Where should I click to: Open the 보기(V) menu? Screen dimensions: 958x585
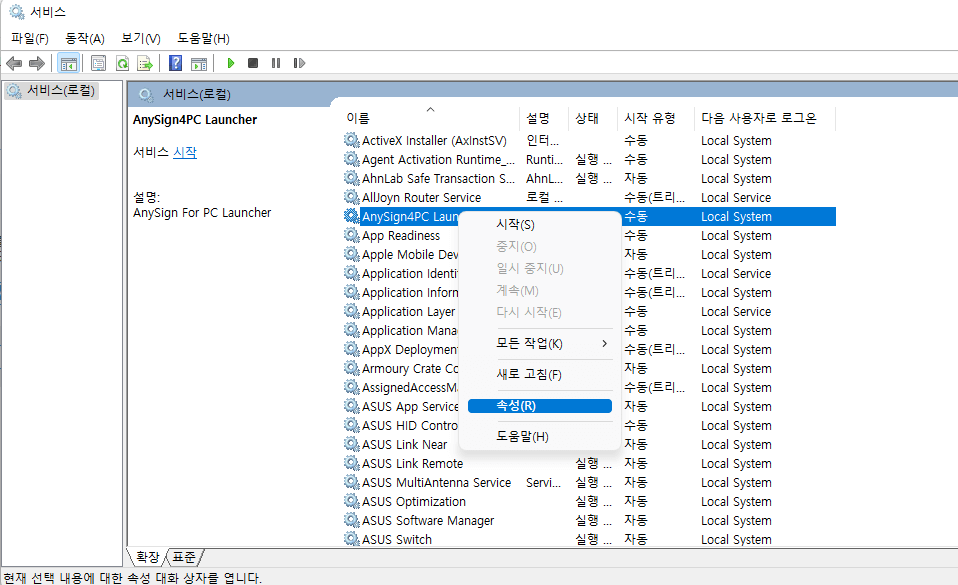click(138, 37)
